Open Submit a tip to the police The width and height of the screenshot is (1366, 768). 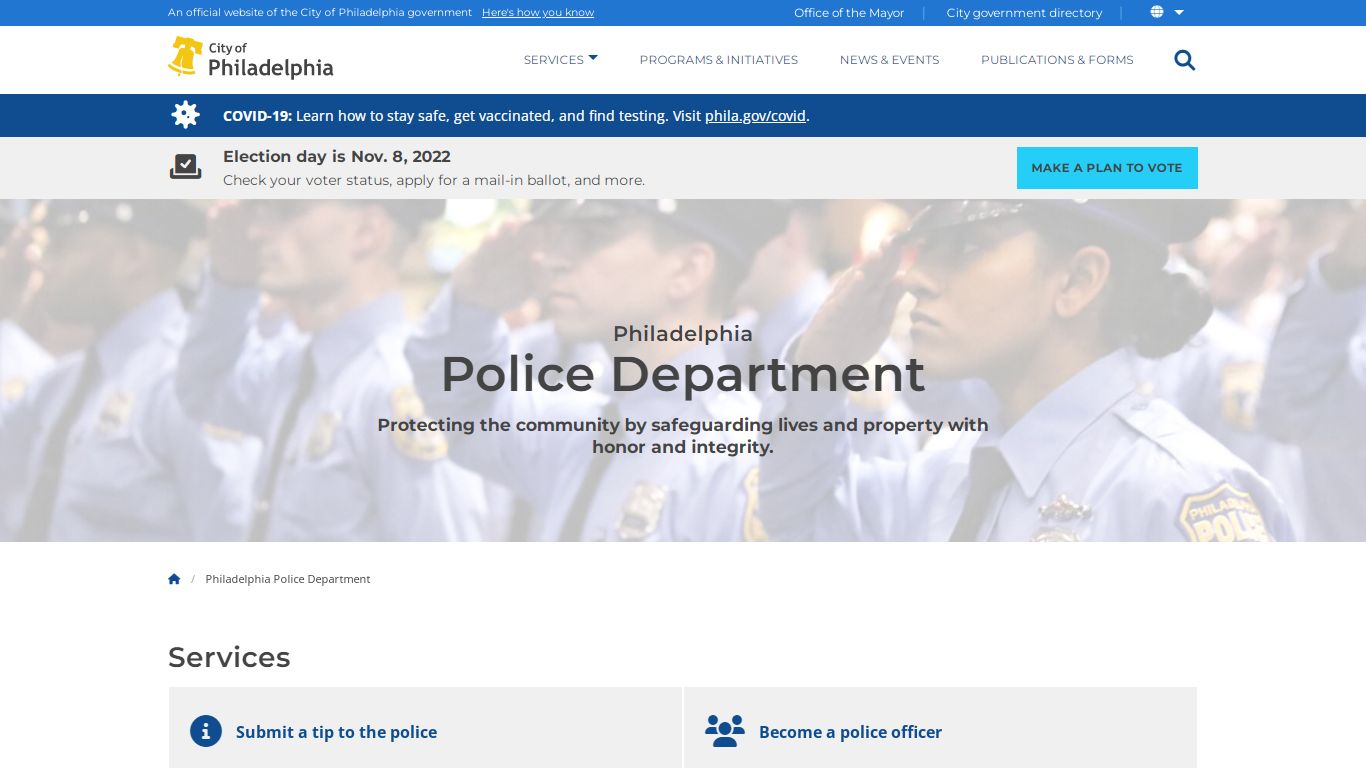[x=336, y=732]
